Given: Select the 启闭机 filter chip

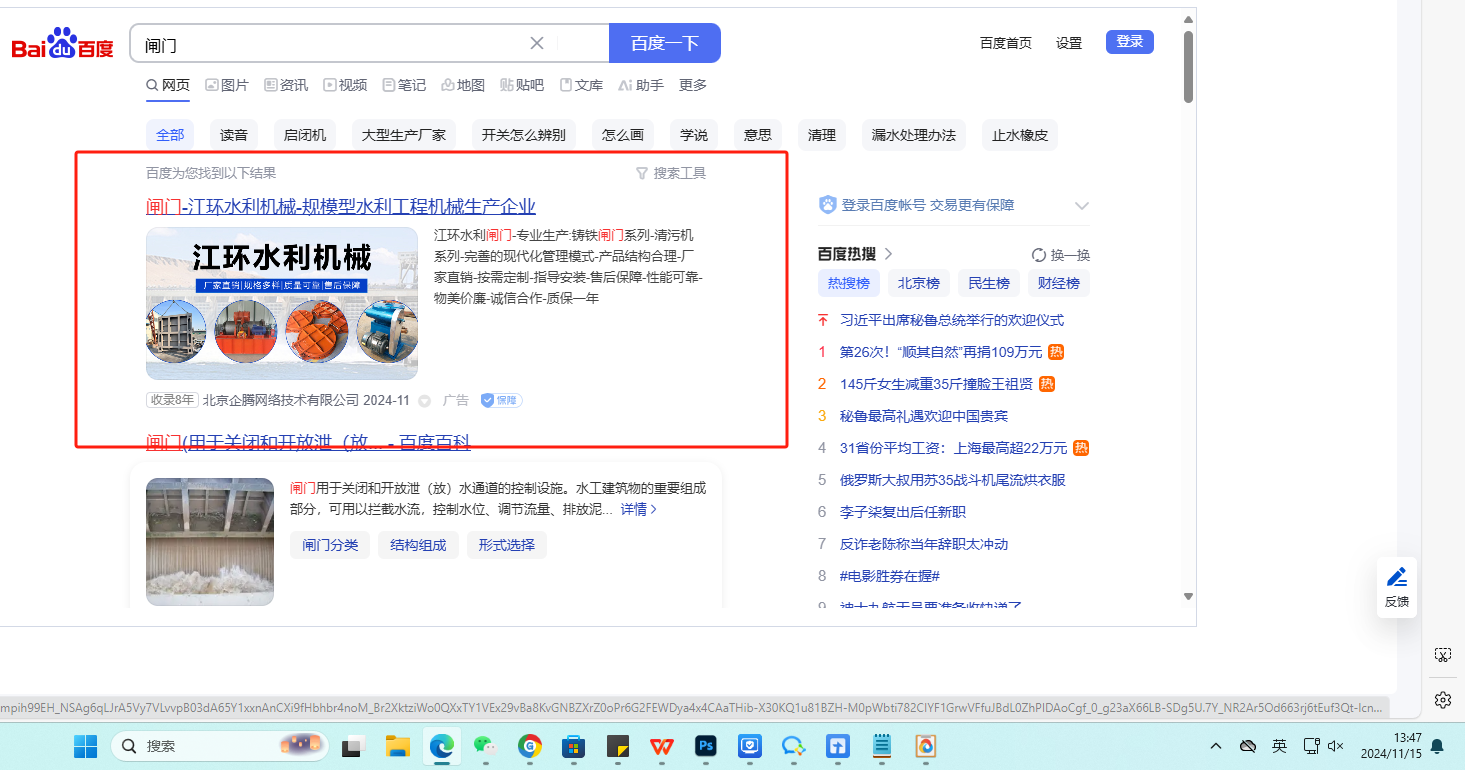Looking at the screenshot, I should coord(305,135).
